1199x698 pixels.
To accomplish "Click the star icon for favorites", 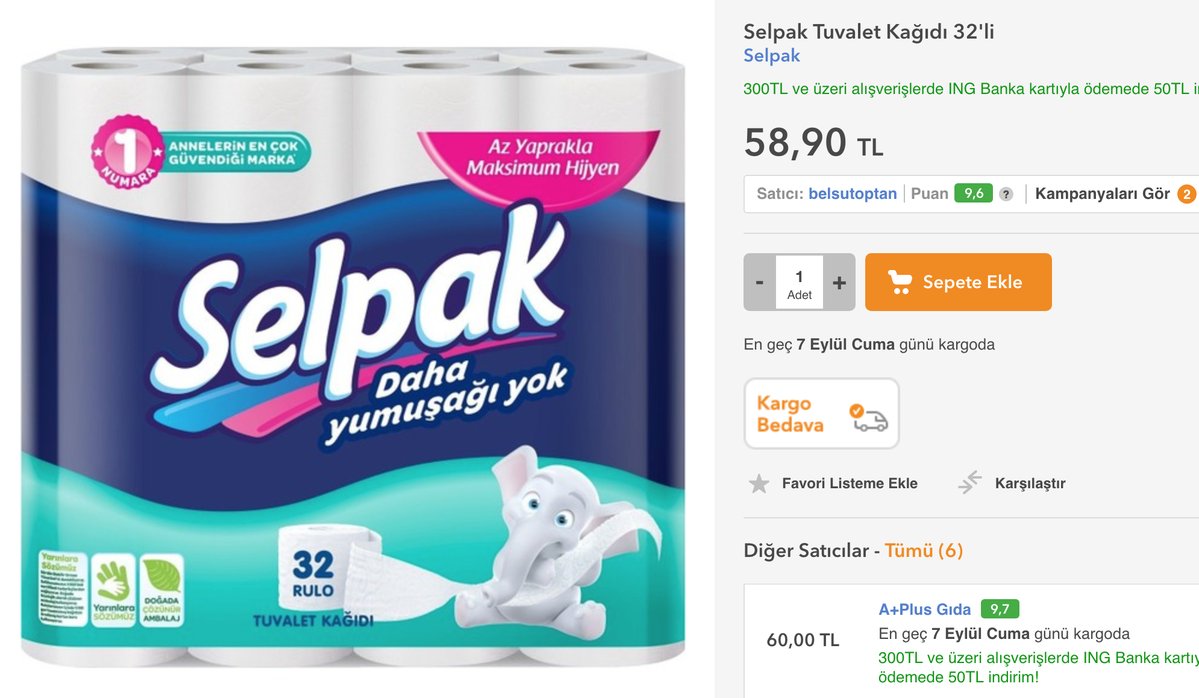I will 759,484.
